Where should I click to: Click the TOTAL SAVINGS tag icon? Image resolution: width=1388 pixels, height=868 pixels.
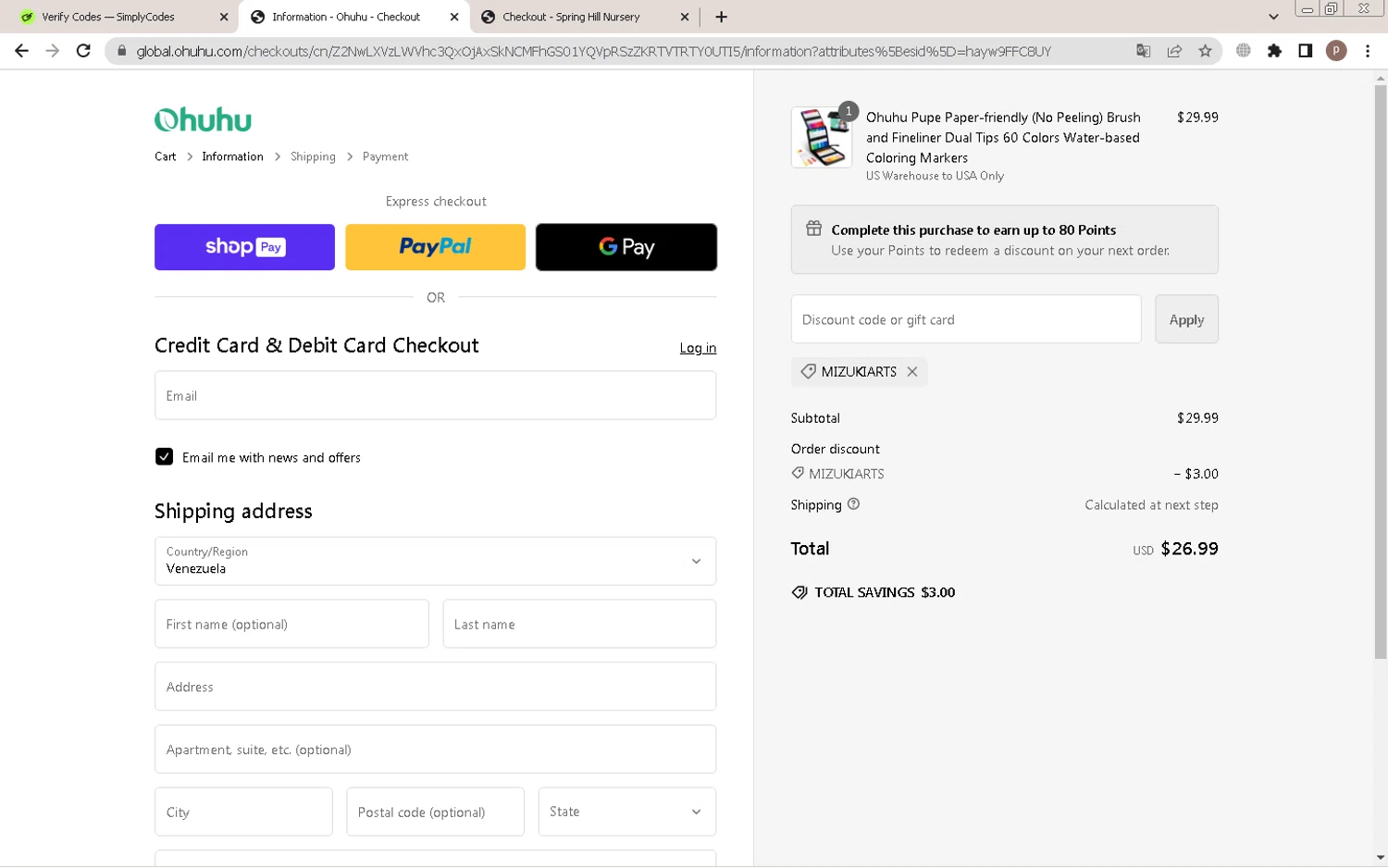tap(799, 592)
